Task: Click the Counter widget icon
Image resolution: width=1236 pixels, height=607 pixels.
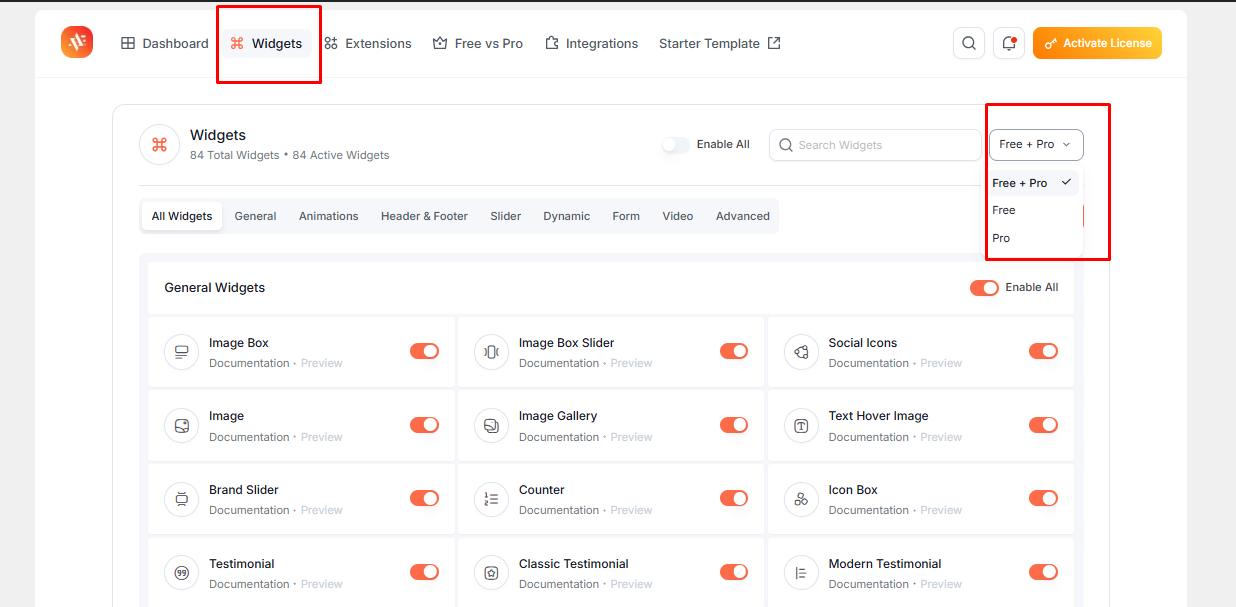Action: [491, 499]
